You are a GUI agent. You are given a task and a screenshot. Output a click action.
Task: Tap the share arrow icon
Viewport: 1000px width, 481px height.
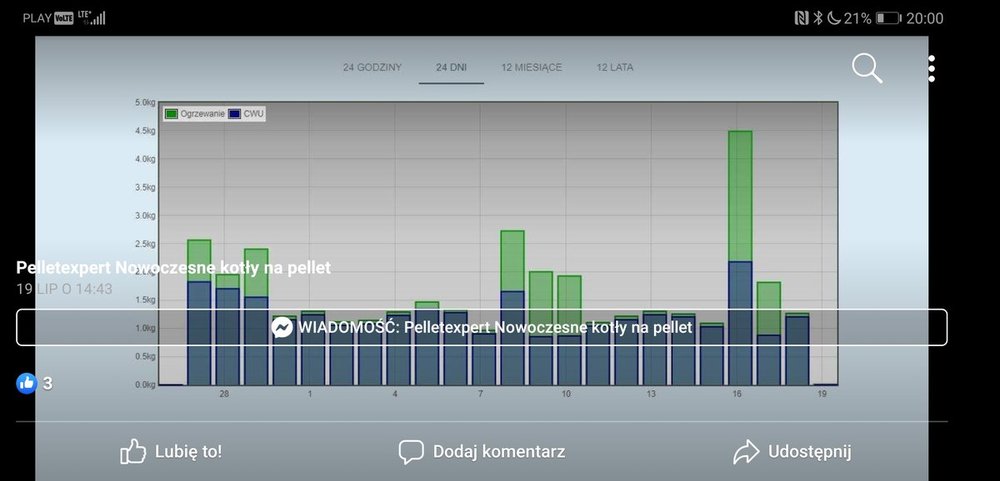point(746,452)
